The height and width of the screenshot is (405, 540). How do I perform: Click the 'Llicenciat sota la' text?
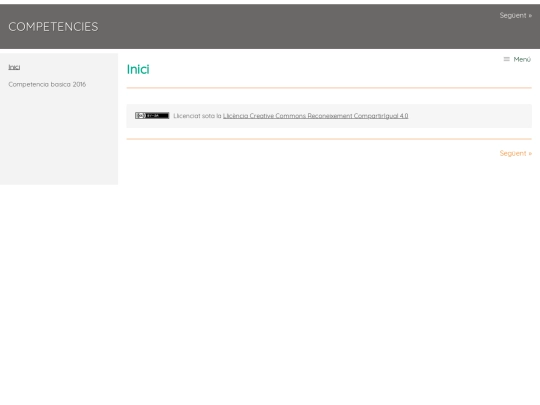(197, 116)
